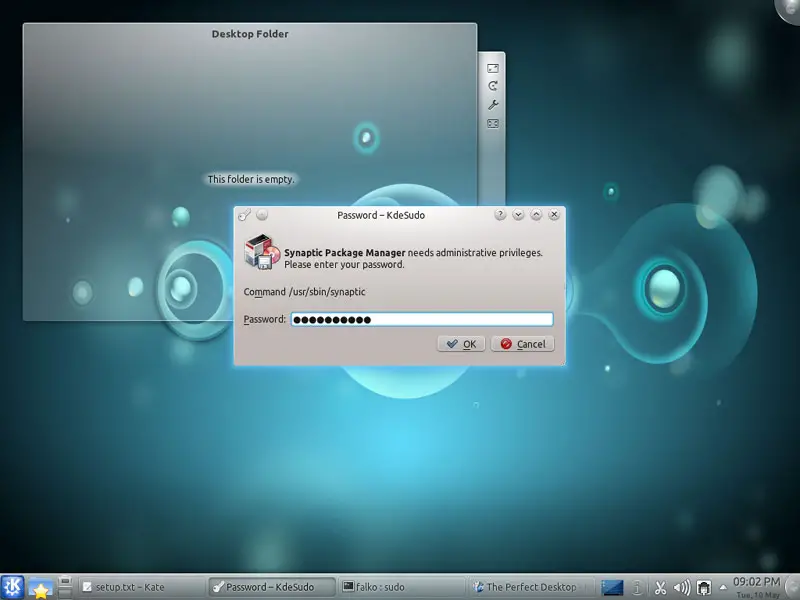Click the info notifications icon in system tray
800x600 pixels.
pyautogui.click(x=637, y=588)
